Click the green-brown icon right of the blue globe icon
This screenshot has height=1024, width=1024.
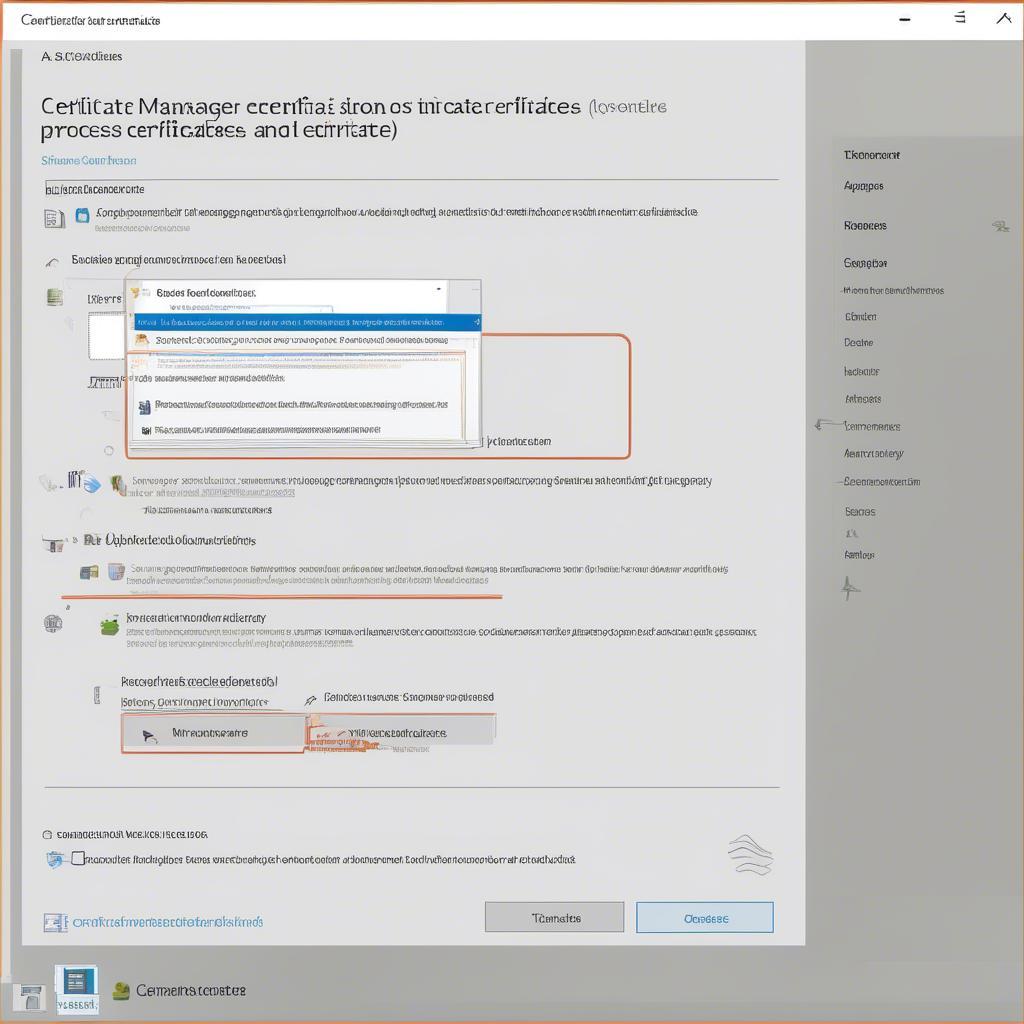(118, 485)
